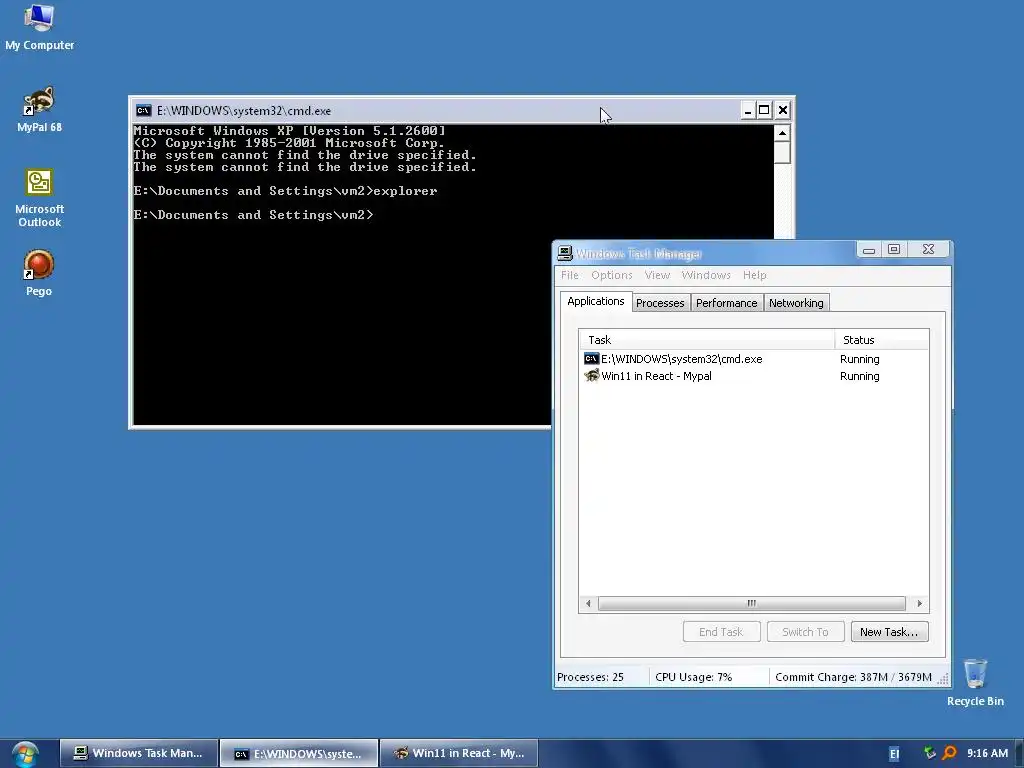Screen dimensions: 1024x768
Task: Click the New Task... button
Action: [x=889, y=632]
